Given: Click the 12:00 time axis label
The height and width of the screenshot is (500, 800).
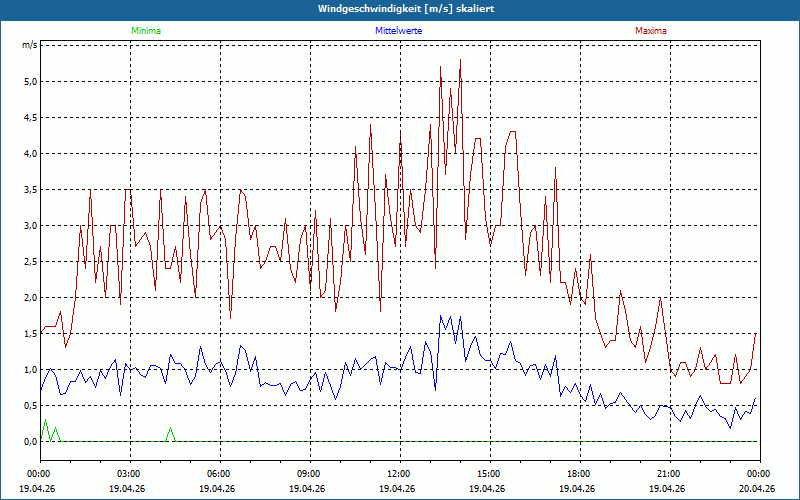Looking at the screenshot, I should [399, 474].
